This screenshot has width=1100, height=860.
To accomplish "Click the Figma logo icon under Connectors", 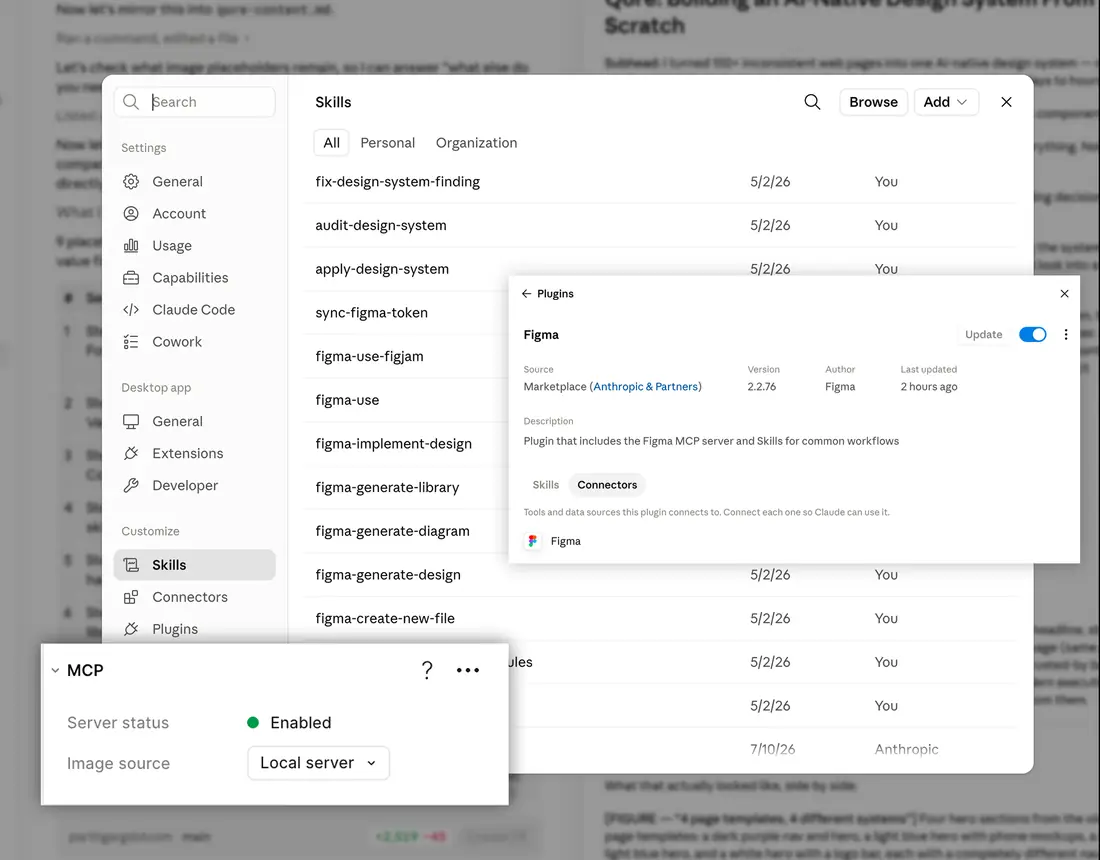I will [532, 541].
